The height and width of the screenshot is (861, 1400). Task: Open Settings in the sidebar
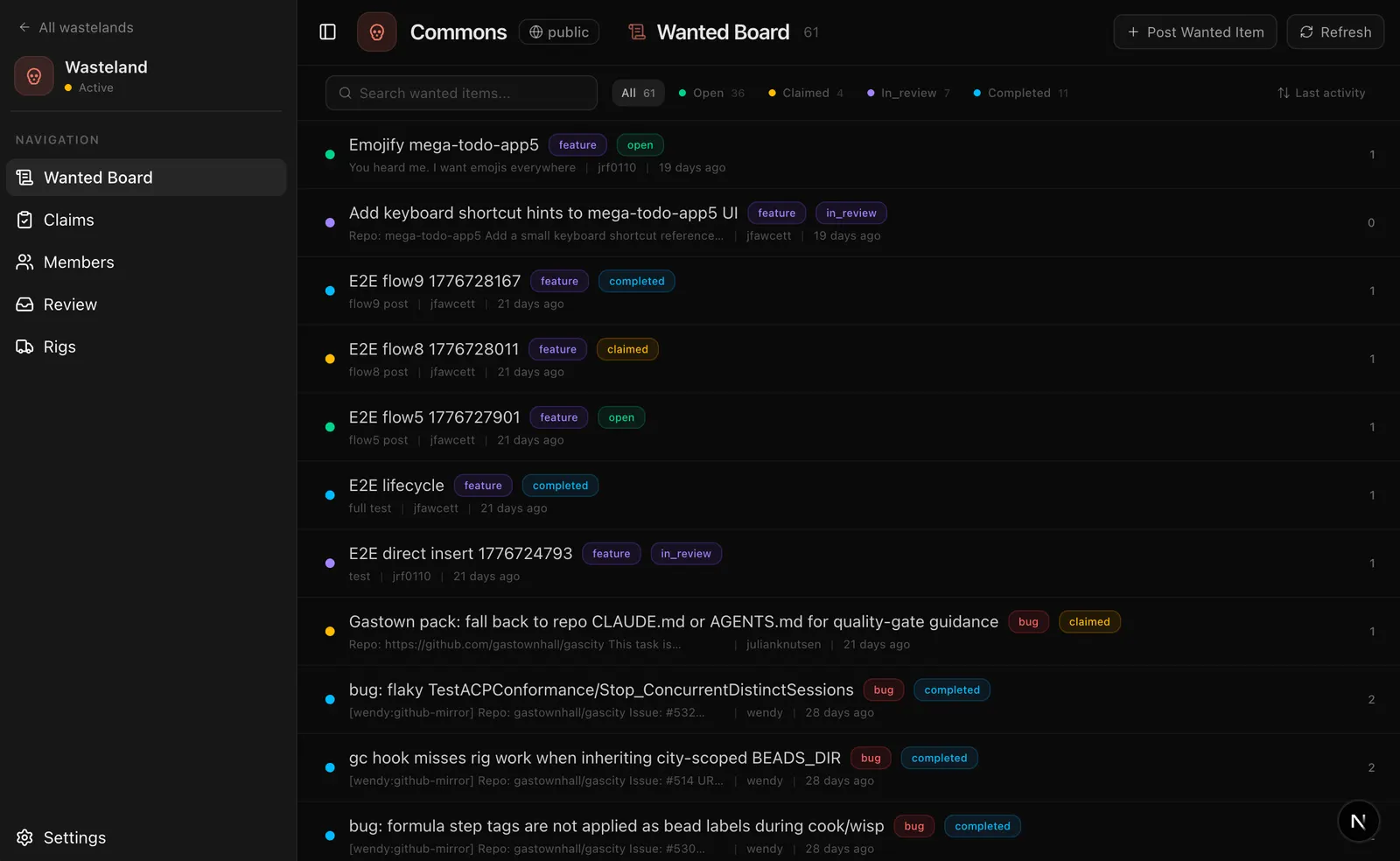click(x=146, y=838)
